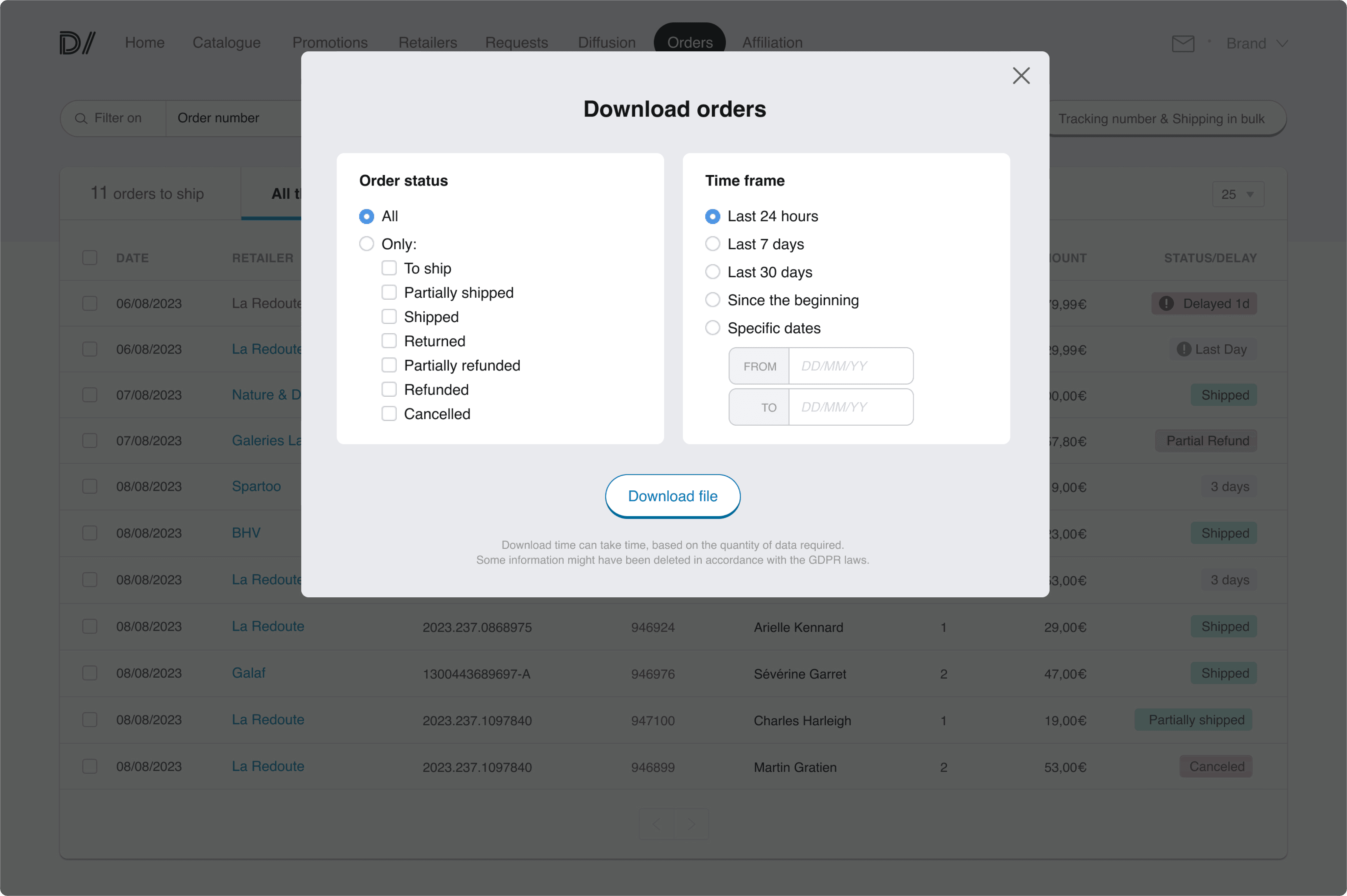Click the Partial Refund status badge
Screen dimensions: 1347x896
1206,440
